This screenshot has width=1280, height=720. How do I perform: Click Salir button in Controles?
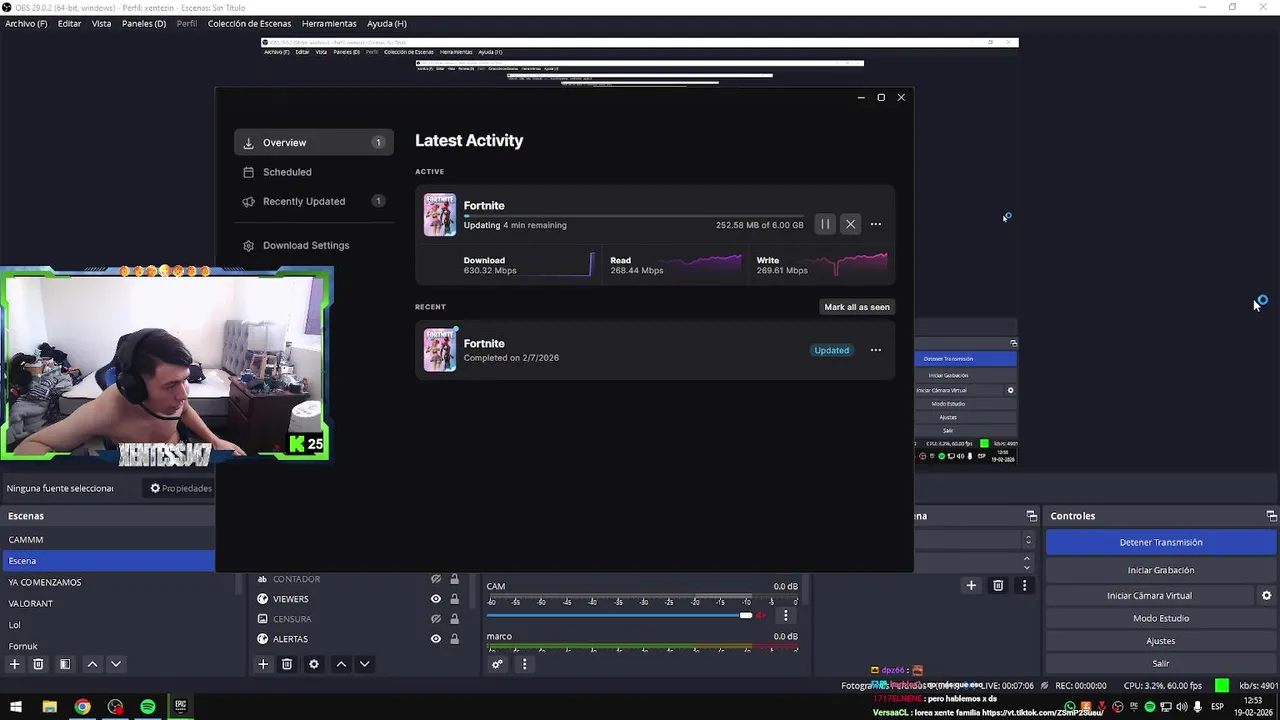click(x=1160, y=663)
